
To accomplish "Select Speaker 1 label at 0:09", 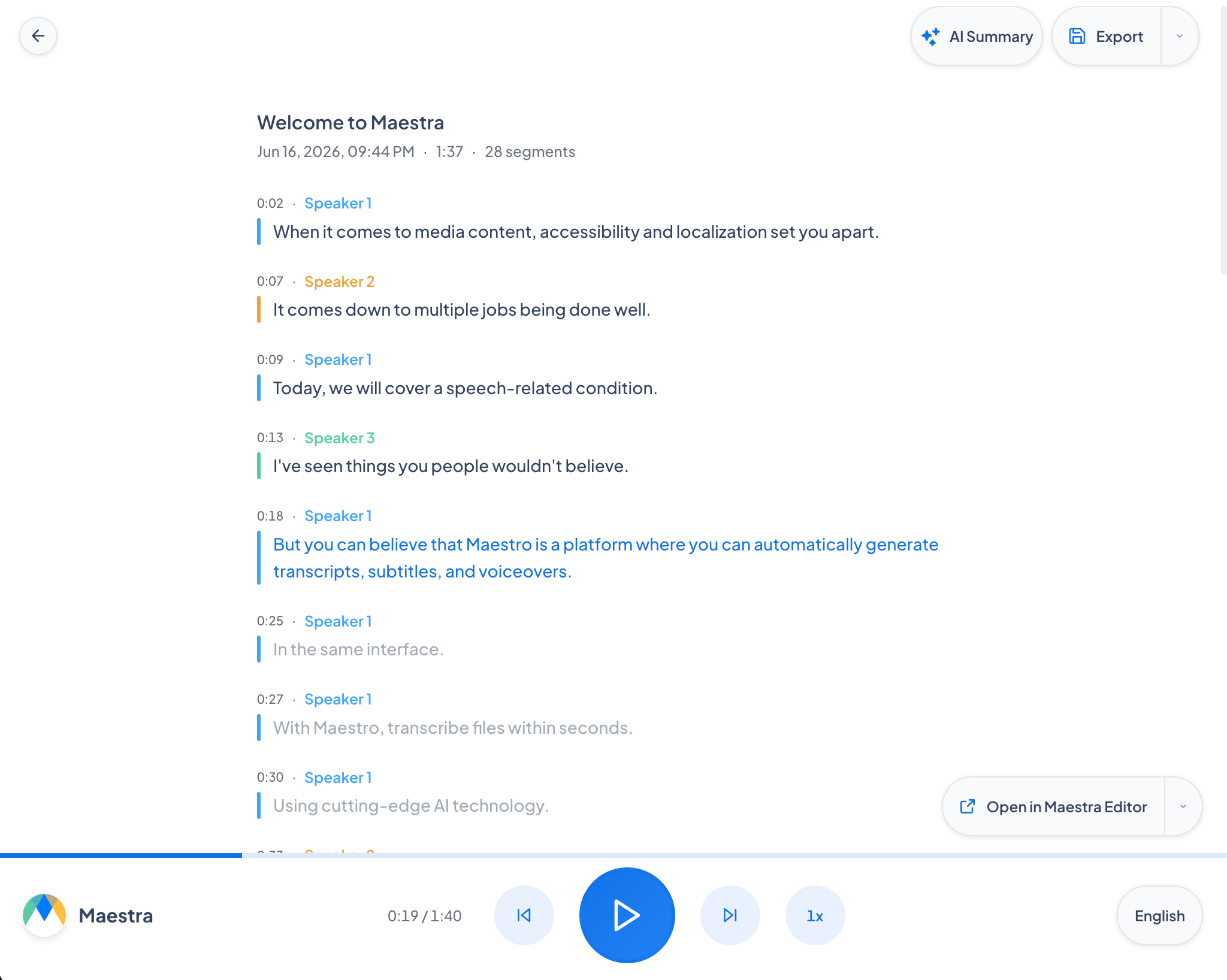I will click(x=338, y=359).
